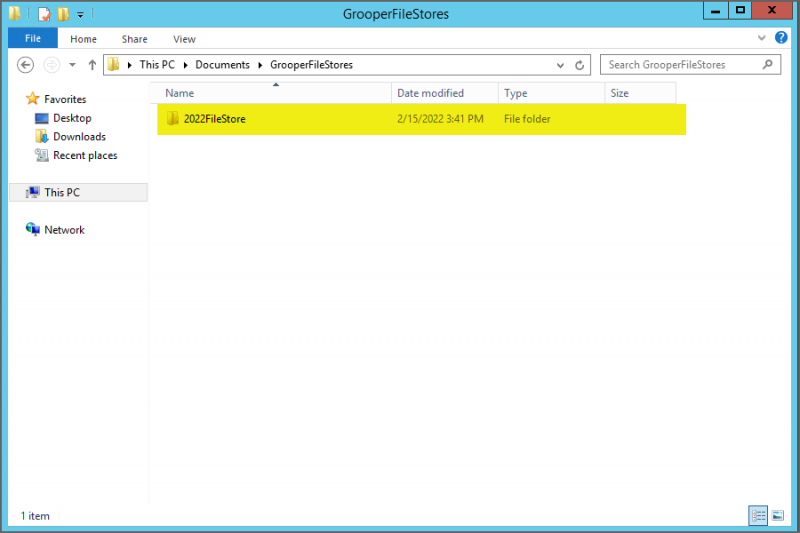Screen dimensions: 800x533
Task: Expand the arrow after Documents in address bar
Action: coord(260,65)
